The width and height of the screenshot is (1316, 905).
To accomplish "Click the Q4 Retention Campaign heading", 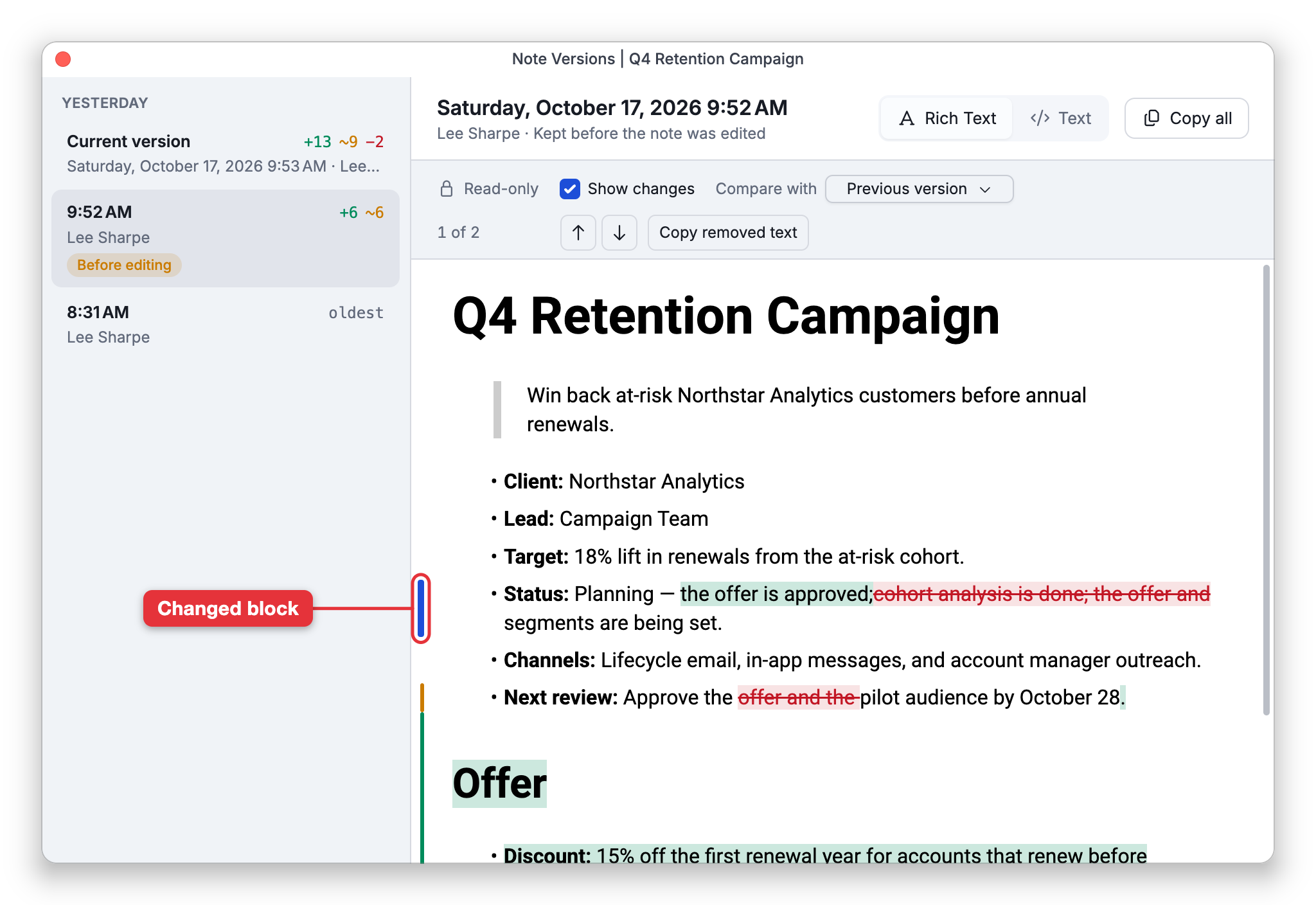I will (726, 316).
